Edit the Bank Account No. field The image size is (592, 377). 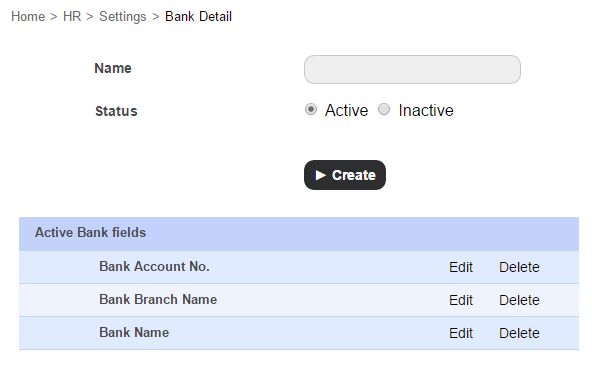[x=461, y=267]
